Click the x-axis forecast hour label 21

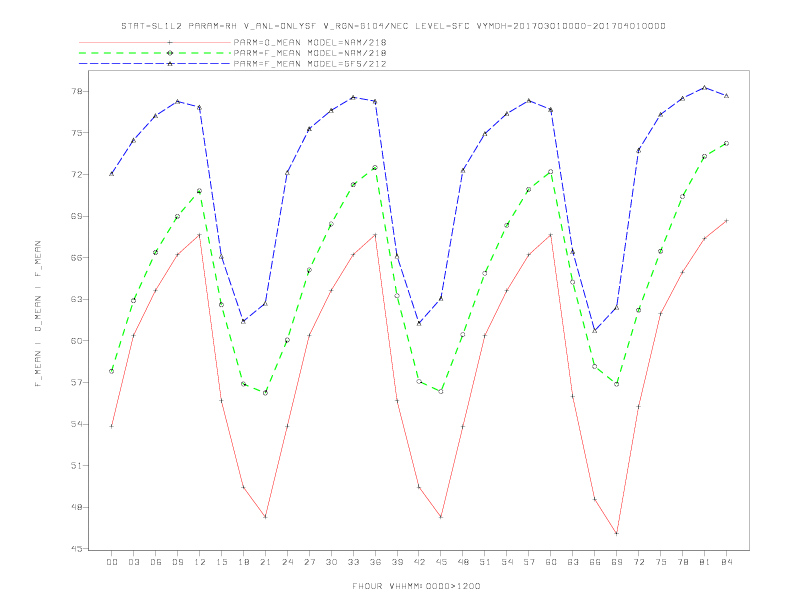[x=266, y=562]
